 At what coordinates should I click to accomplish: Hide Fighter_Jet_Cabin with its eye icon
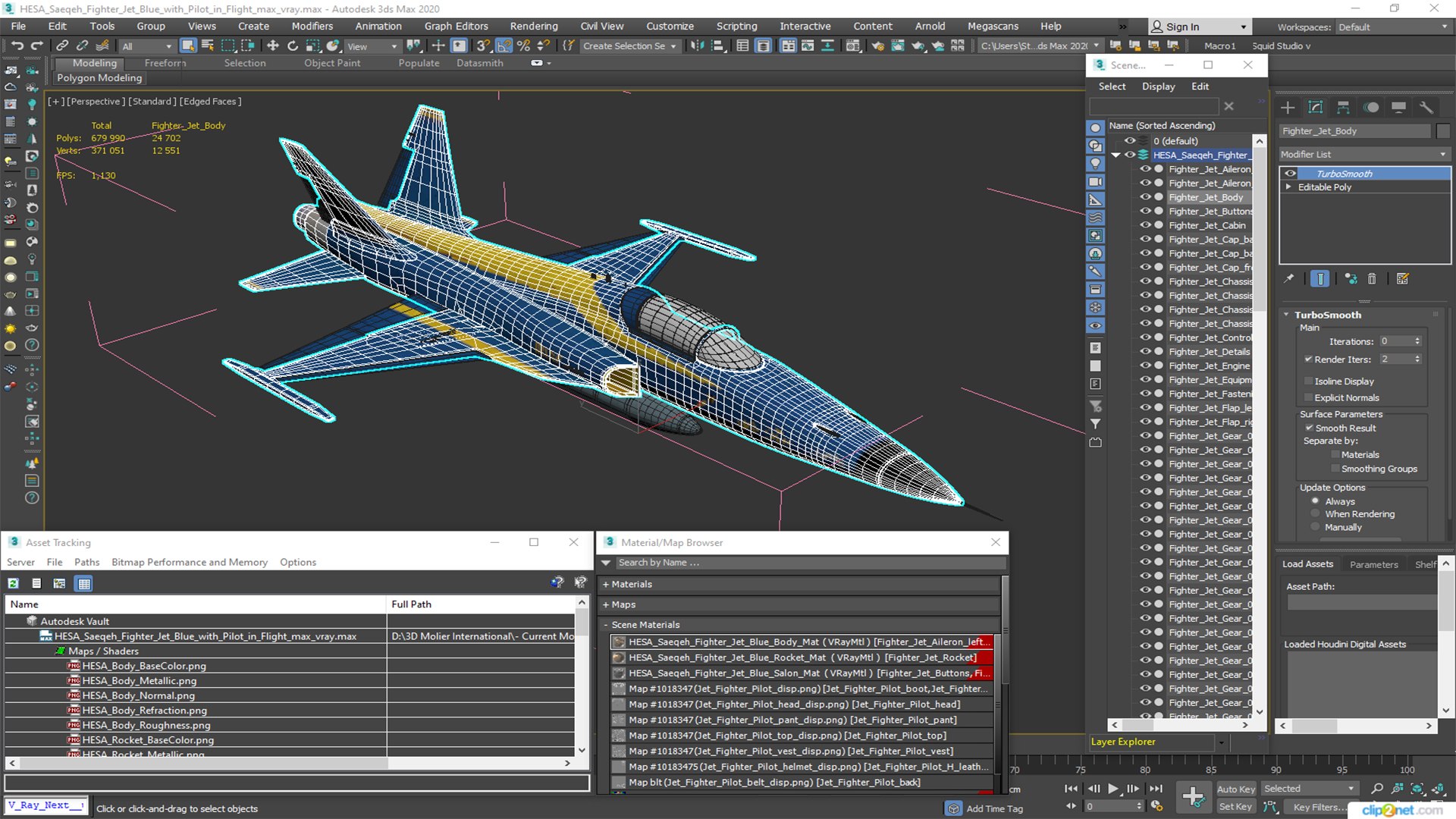(1145, 225)
